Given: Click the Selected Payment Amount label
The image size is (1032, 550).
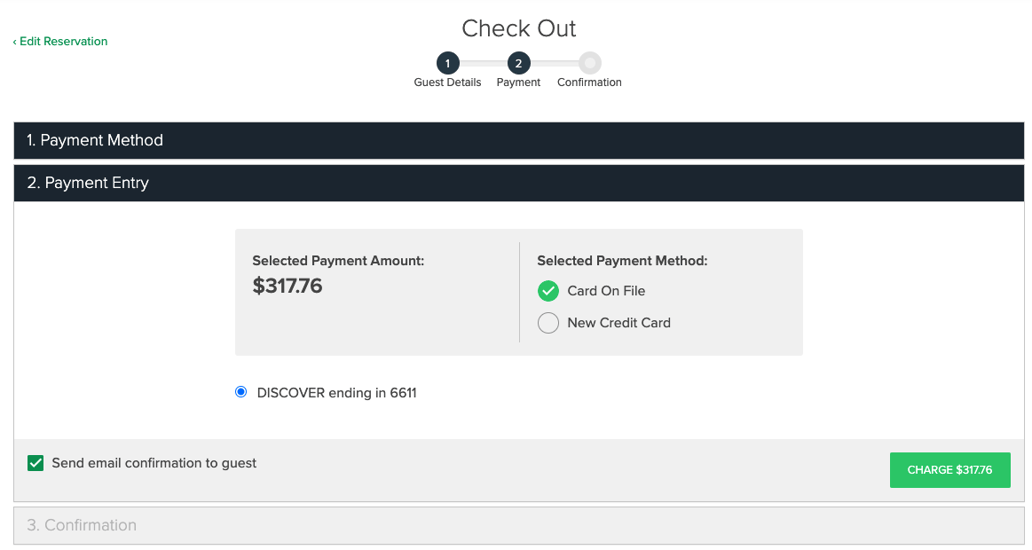Looking at the screenshot, I should click(338, 261).
